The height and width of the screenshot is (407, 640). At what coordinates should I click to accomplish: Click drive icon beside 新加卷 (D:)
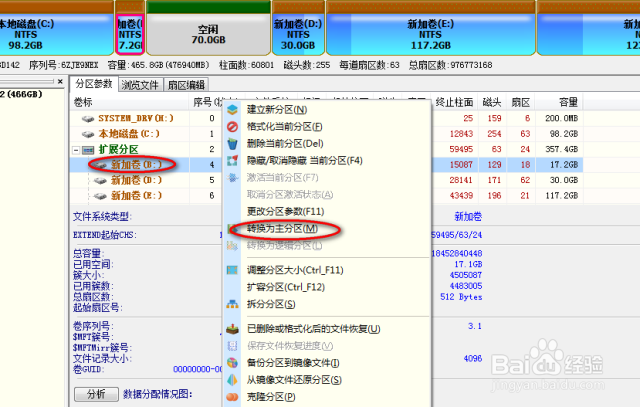[x=100, y=181]
